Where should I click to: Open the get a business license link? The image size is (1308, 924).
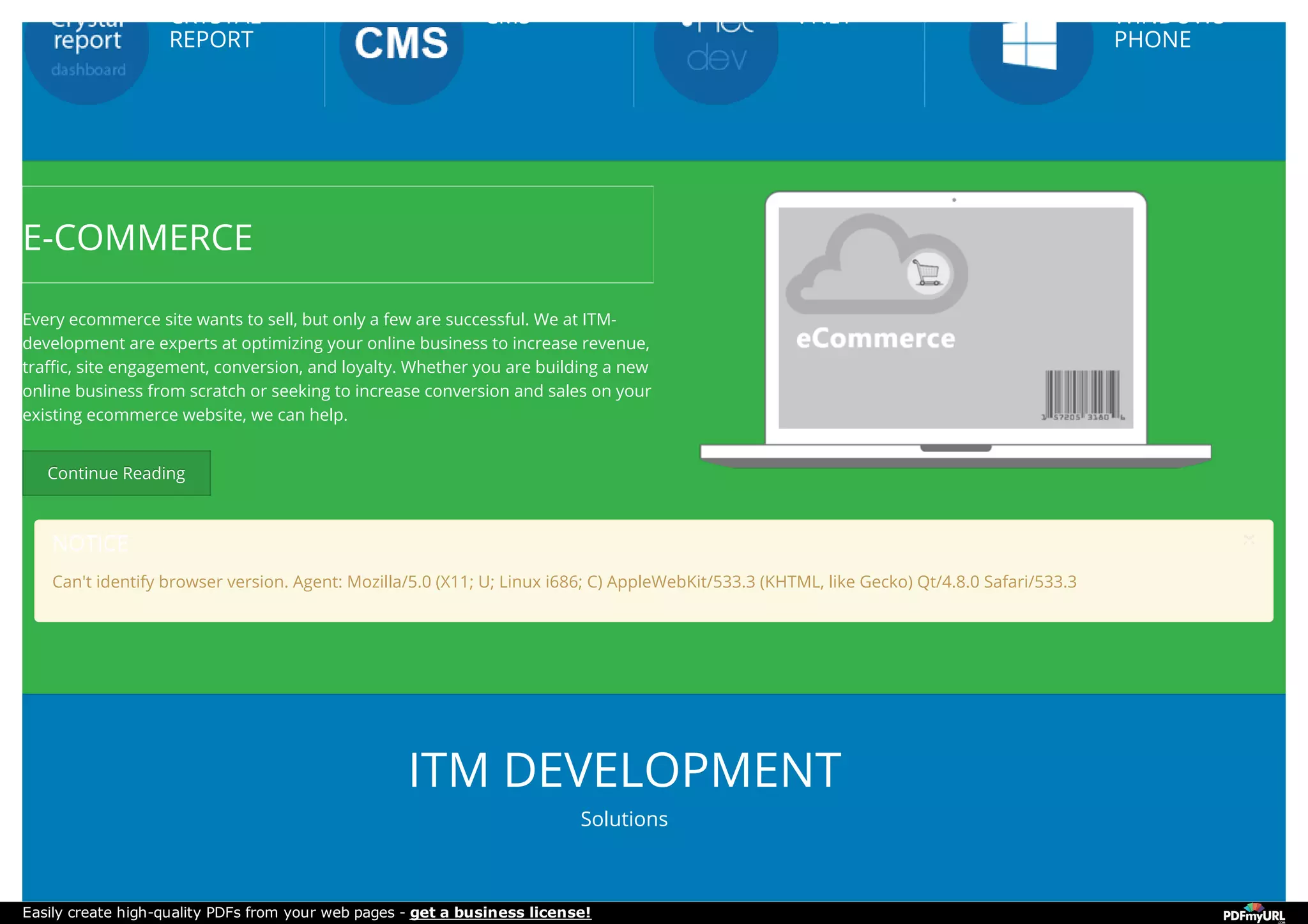pos(500,913)
